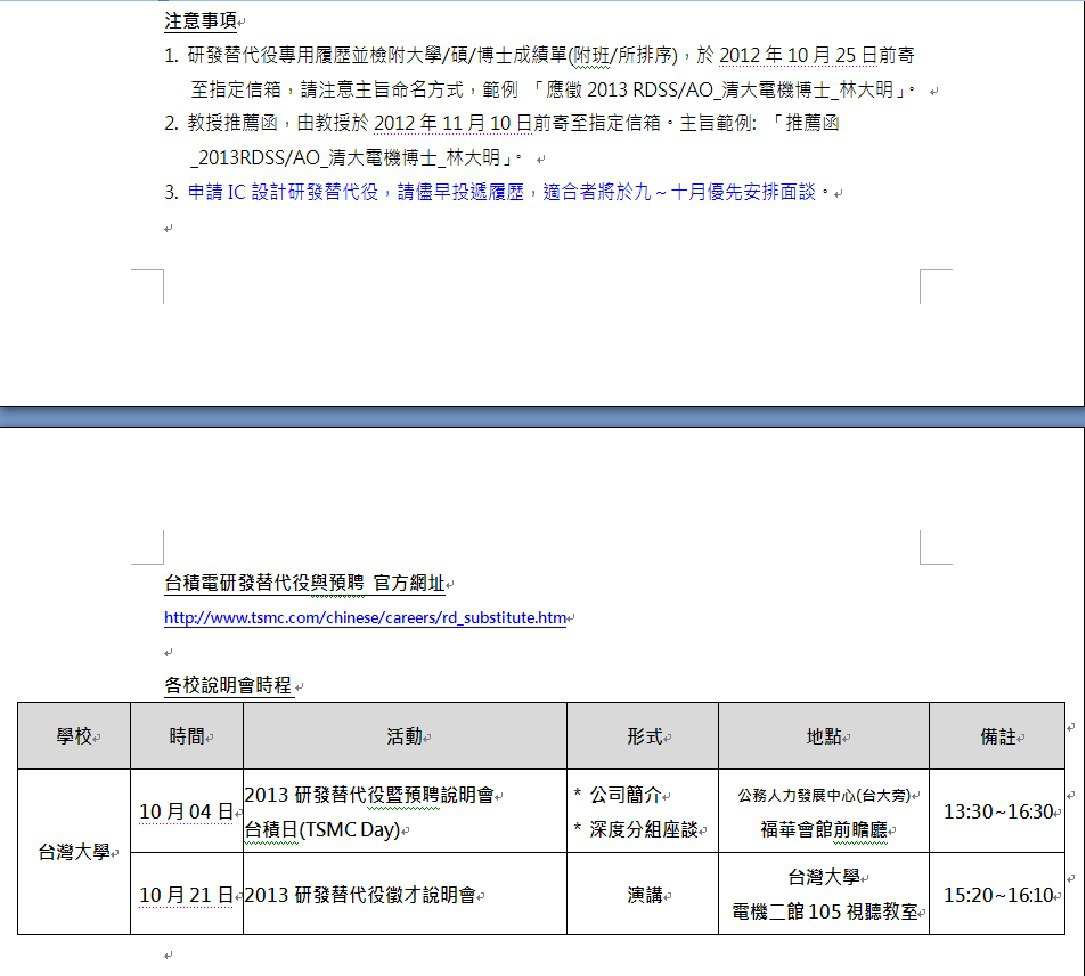Screen dimensions: 1085x976
Task: Click 福華會館前瞻廳 location text
Action: [x=824, y=829]
